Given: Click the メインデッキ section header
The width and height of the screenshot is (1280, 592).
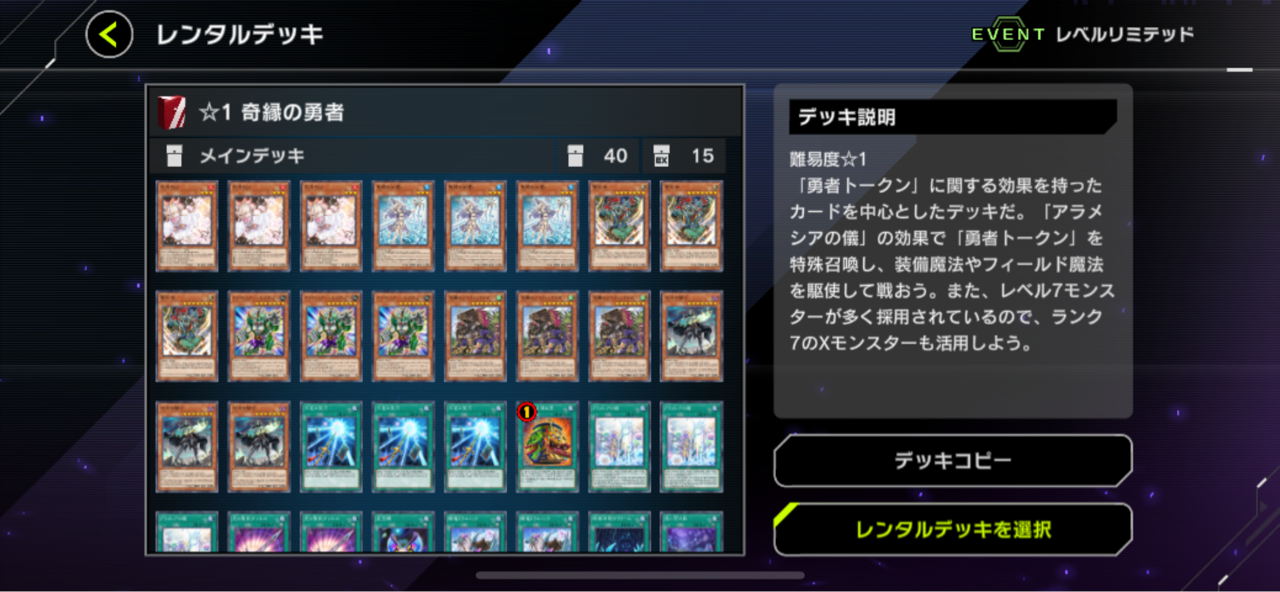Looking at the screenshot, I should 252,156.
